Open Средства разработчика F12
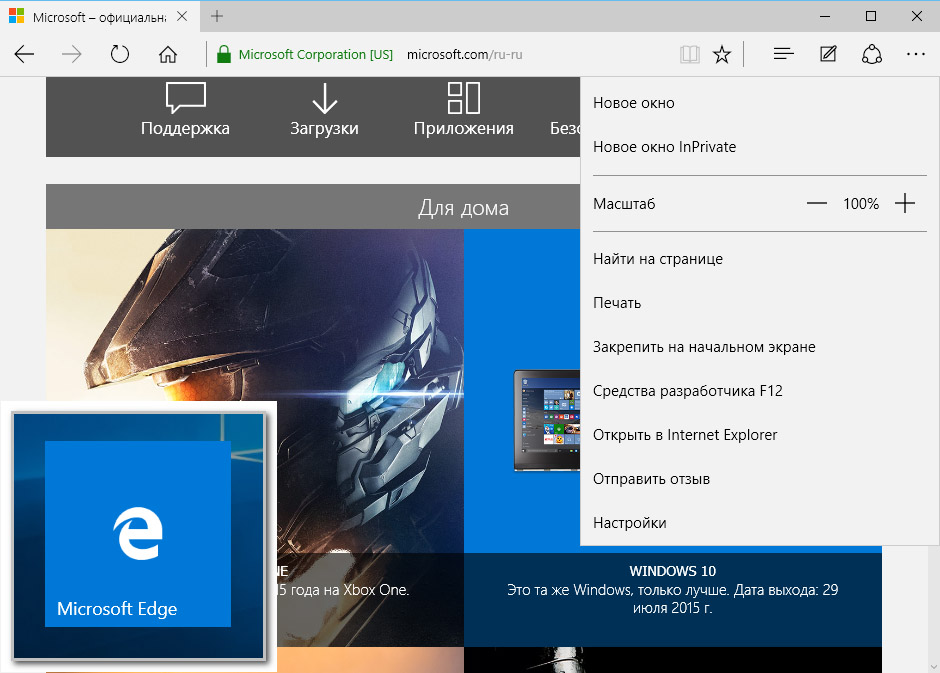The image size is (940, 673). tap(760, 391)
